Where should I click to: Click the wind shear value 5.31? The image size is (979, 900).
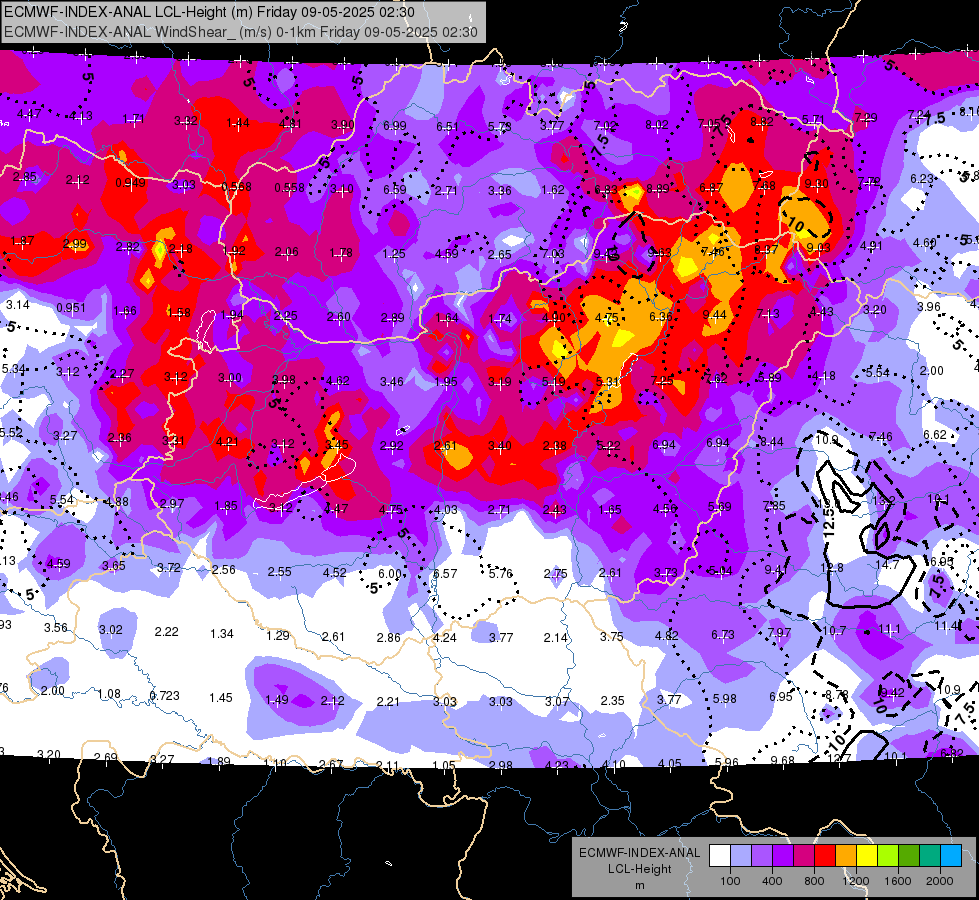608,381
